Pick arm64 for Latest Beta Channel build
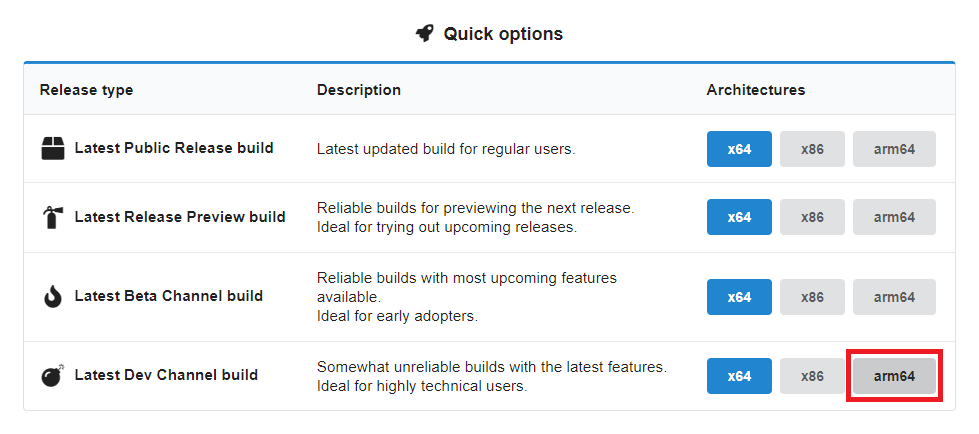 click(x=894, y=297)
